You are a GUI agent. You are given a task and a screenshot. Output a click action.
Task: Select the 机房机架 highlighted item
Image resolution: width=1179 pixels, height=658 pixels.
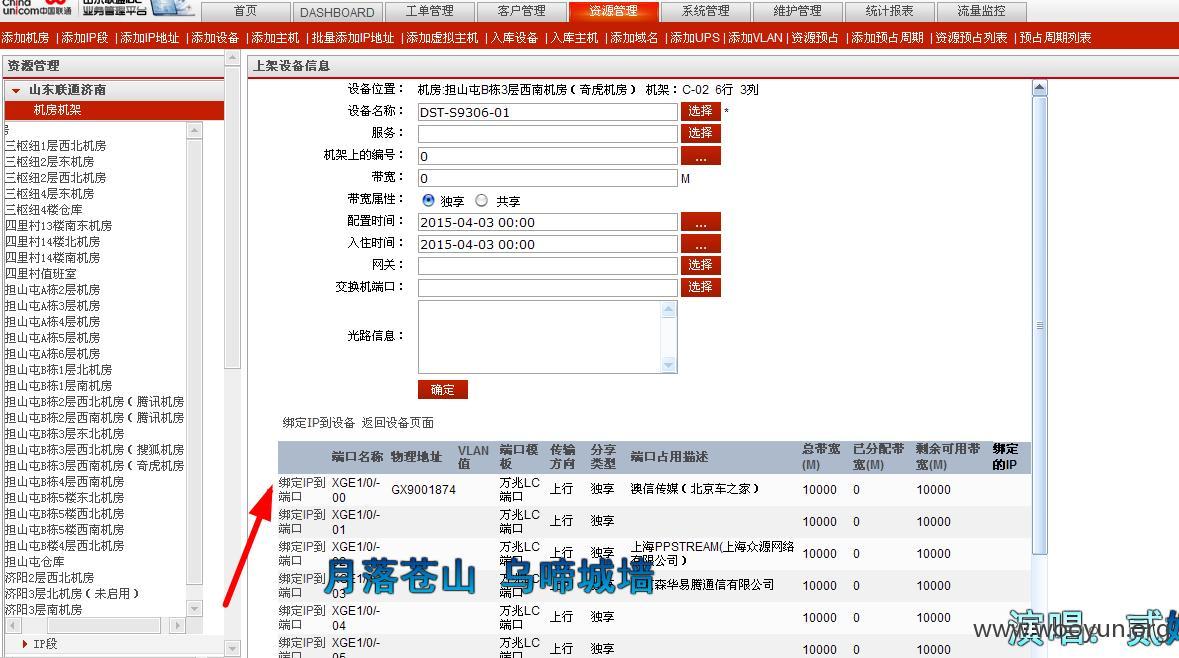[x=114, y=110]
